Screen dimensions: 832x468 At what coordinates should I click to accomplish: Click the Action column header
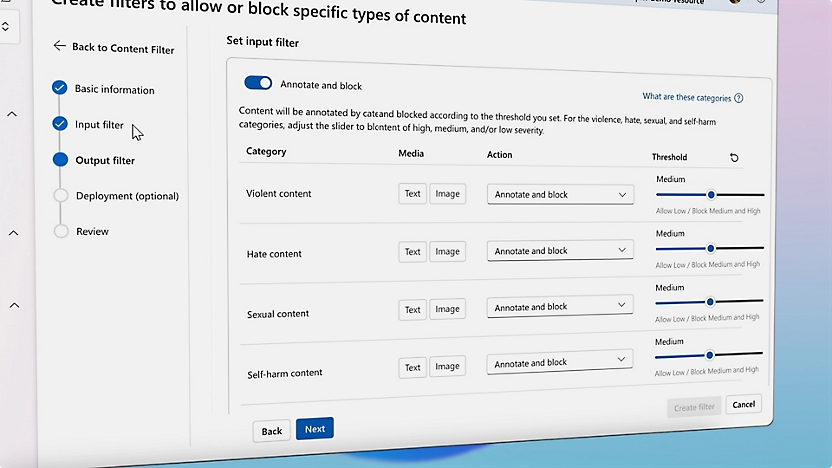tap(499, 154)
